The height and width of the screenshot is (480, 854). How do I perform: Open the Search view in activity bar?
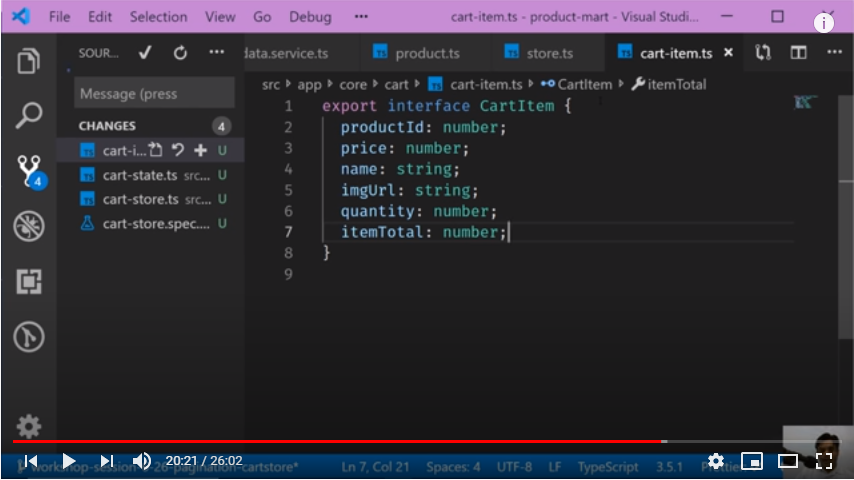pyautogui.click(x=28, y=115)
